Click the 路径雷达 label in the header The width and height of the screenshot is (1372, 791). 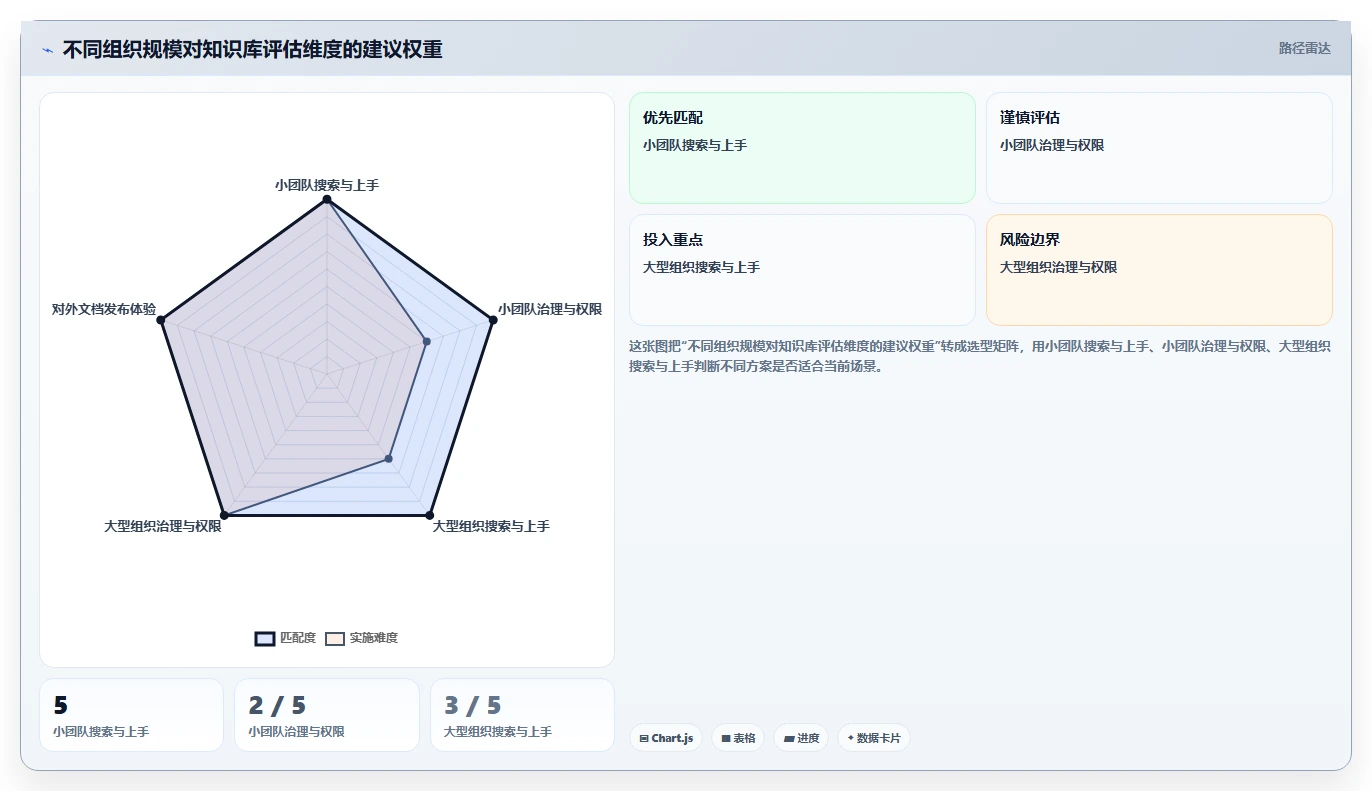pyautogui.click(x=1304, y=48)
